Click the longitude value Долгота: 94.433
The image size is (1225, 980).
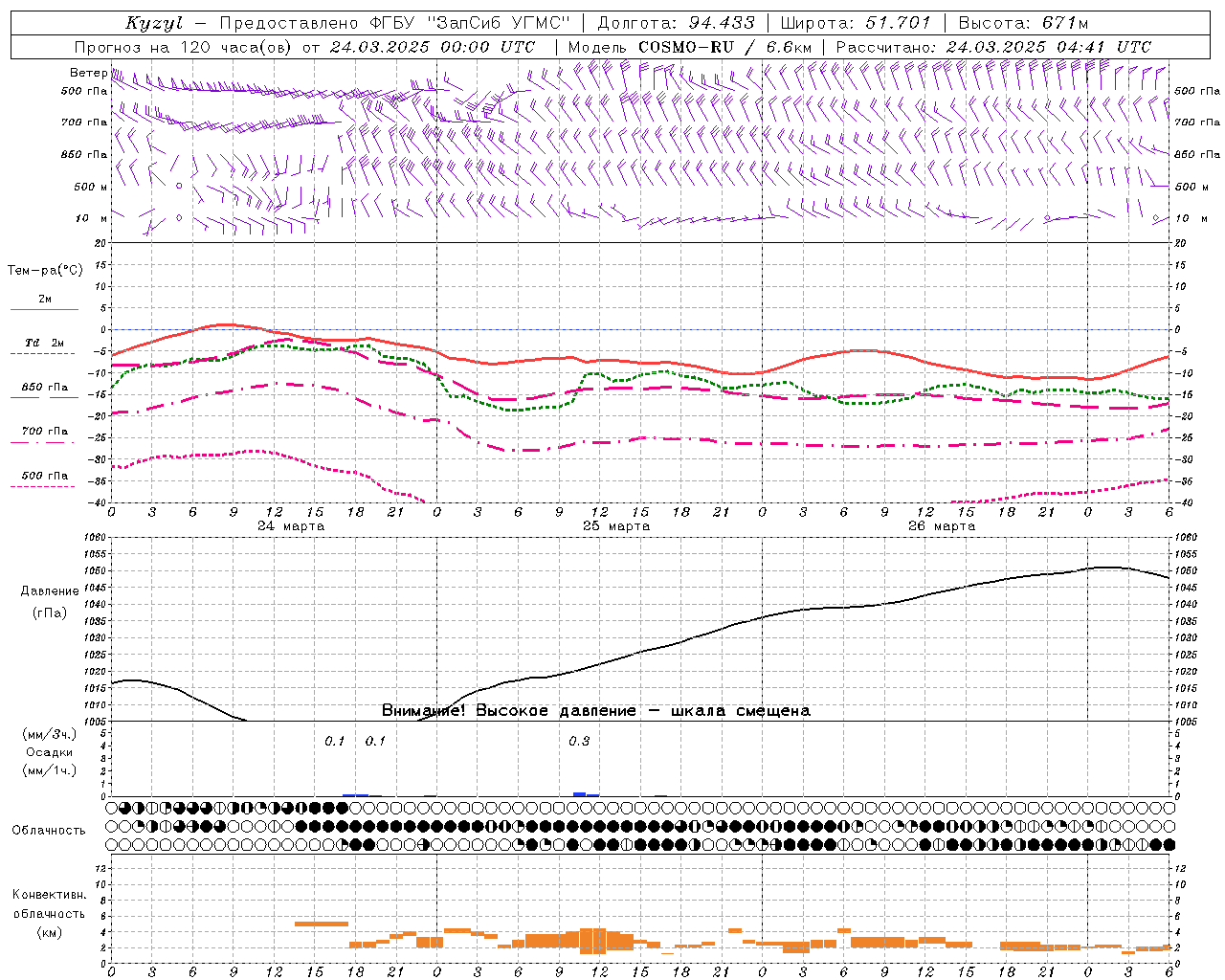pos(676,23)
